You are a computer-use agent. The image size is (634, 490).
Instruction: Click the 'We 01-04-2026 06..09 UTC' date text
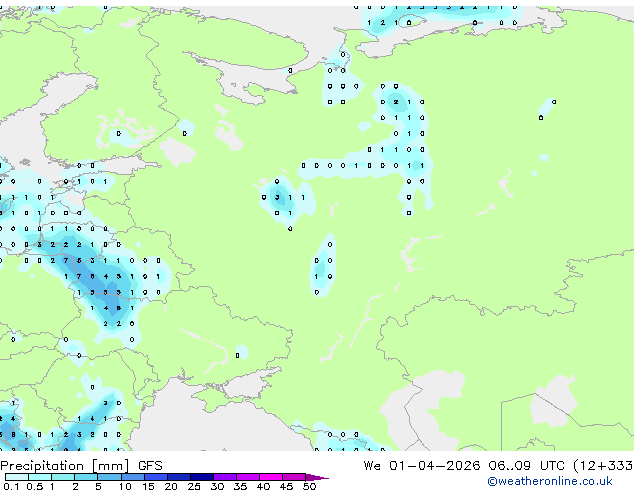click(x=464, y=466)
